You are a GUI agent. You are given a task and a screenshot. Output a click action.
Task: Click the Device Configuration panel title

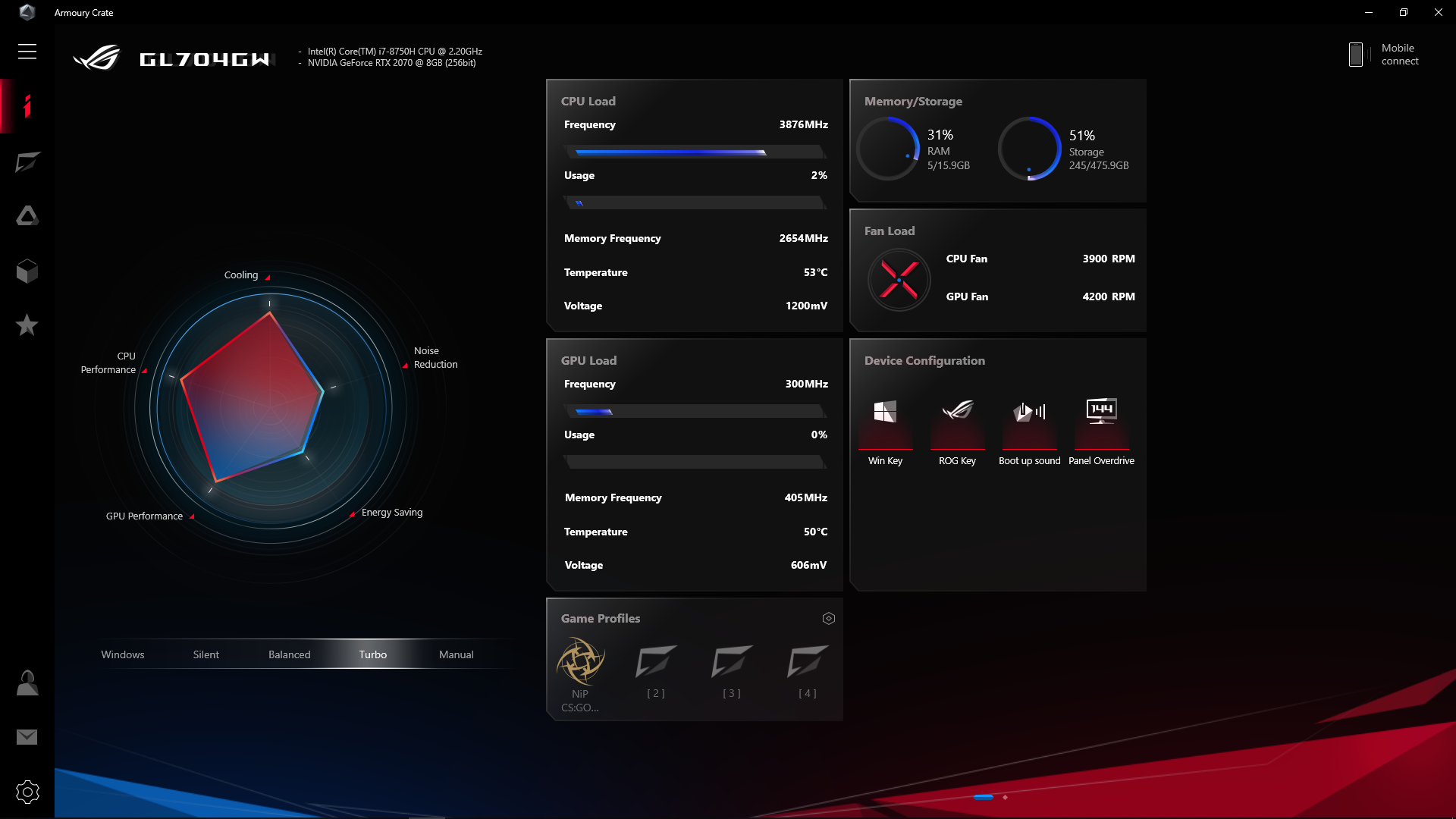tap(924, 361)
